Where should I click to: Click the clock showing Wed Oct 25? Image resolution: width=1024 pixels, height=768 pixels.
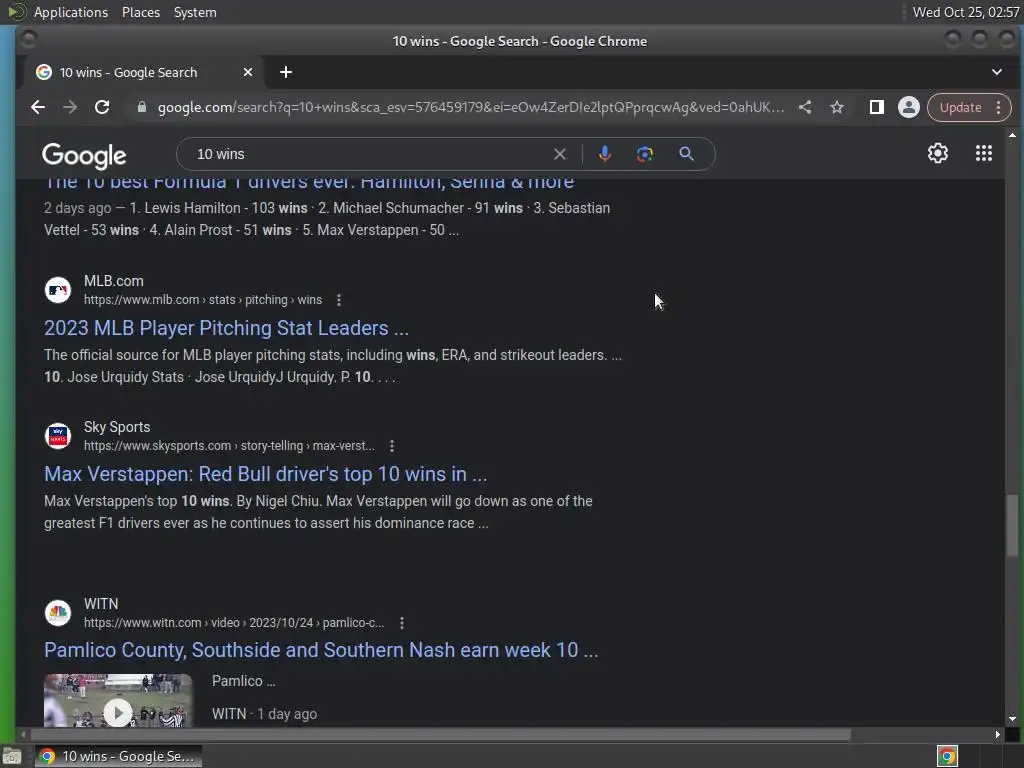point(966,12)
